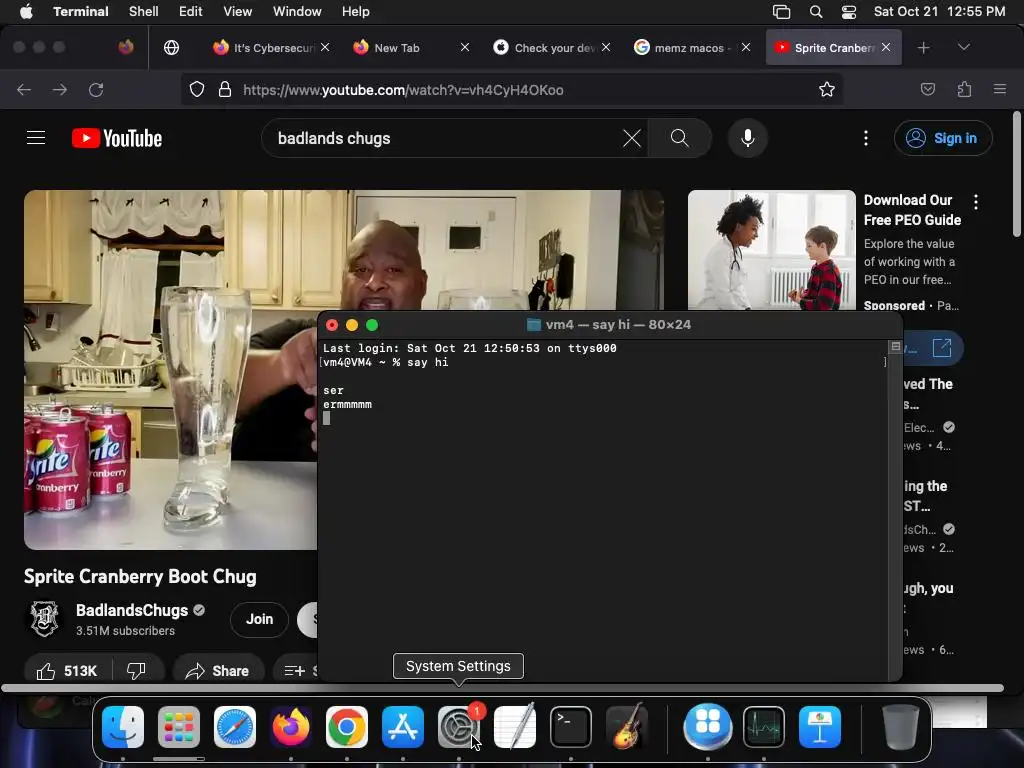Launch Safari from the Dock

(x=234, y=727)
